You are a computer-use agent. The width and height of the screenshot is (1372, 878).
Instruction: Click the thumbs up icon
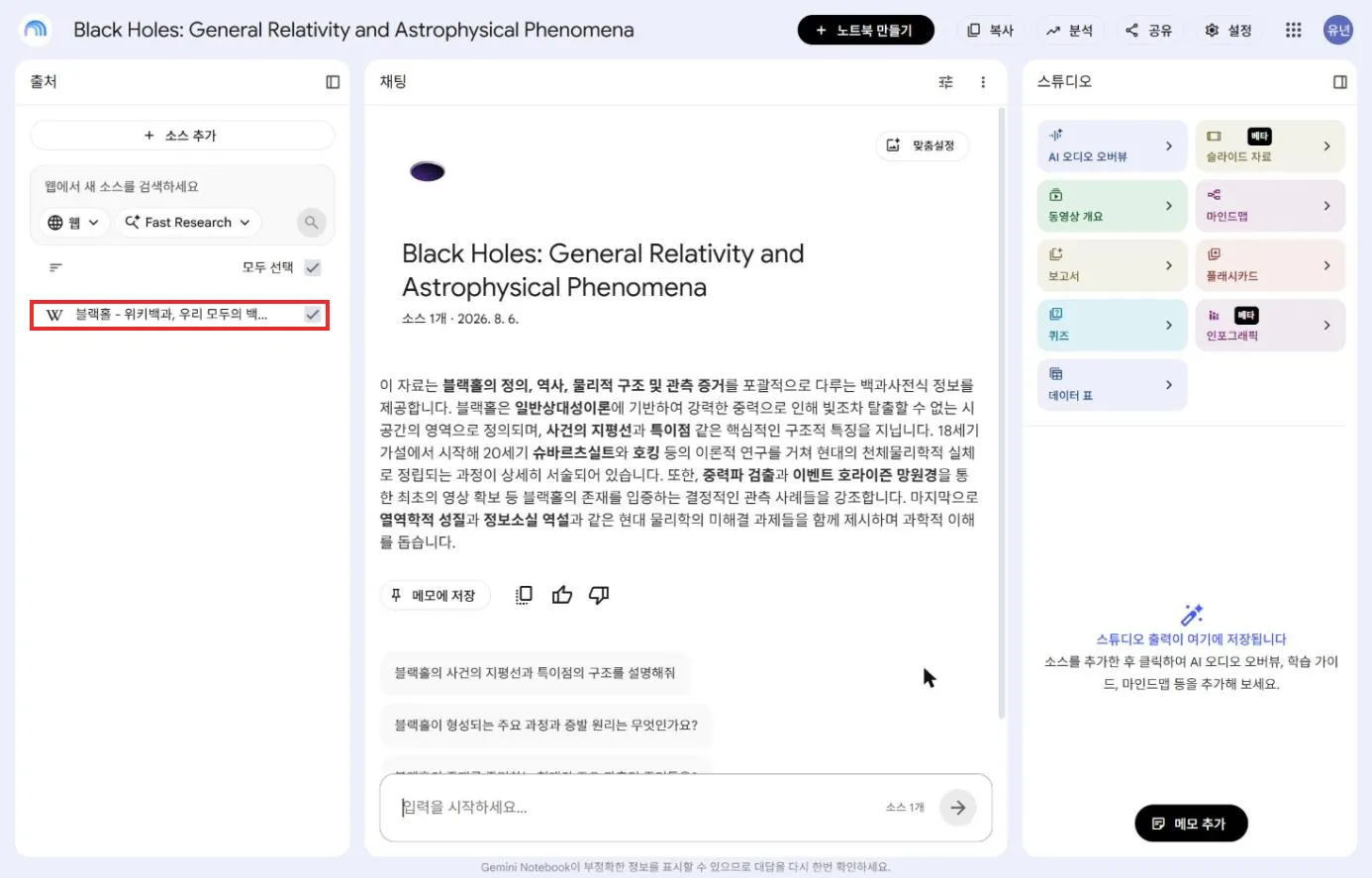[x=562, y=595]
